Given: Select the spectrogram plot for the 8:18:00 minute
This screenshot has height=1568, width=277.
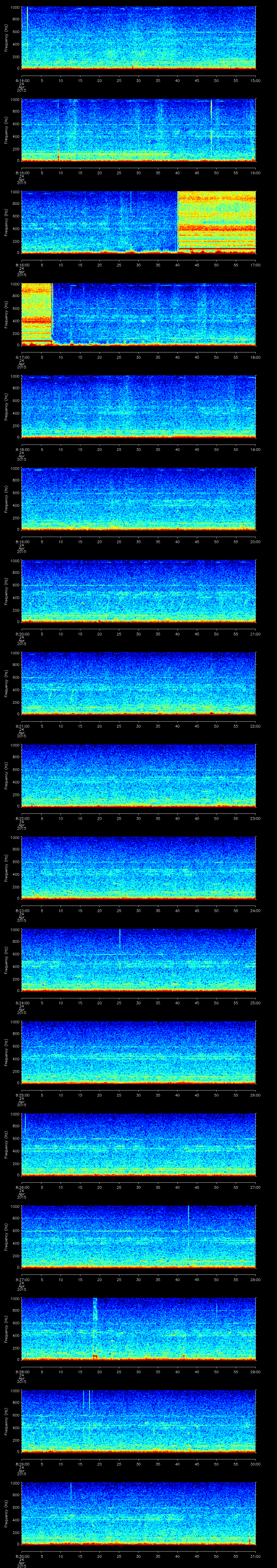Looking at the screenshot, I should 139,407.
